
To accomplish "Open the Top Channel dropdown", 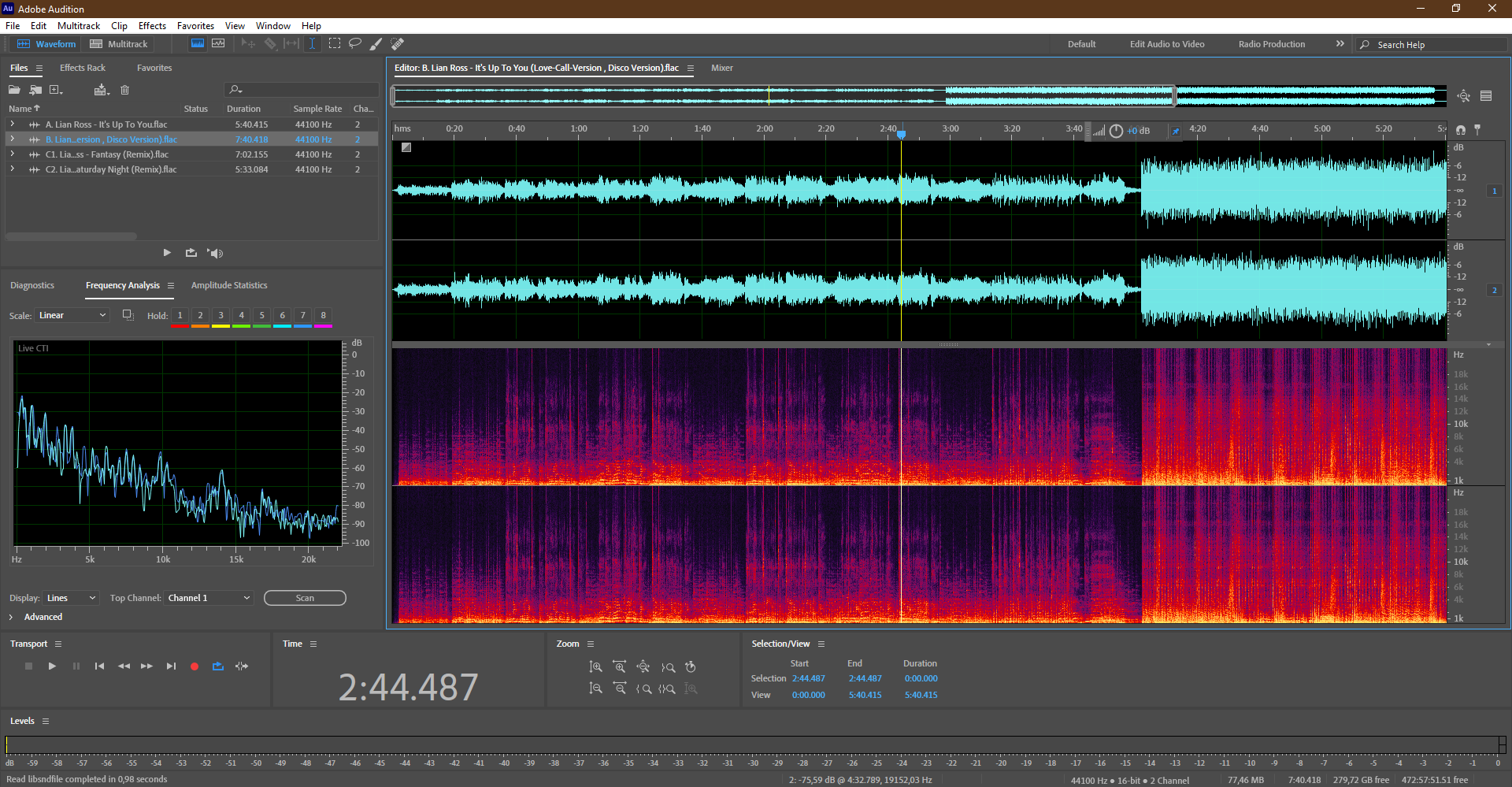I will click(x=209, y=598).
